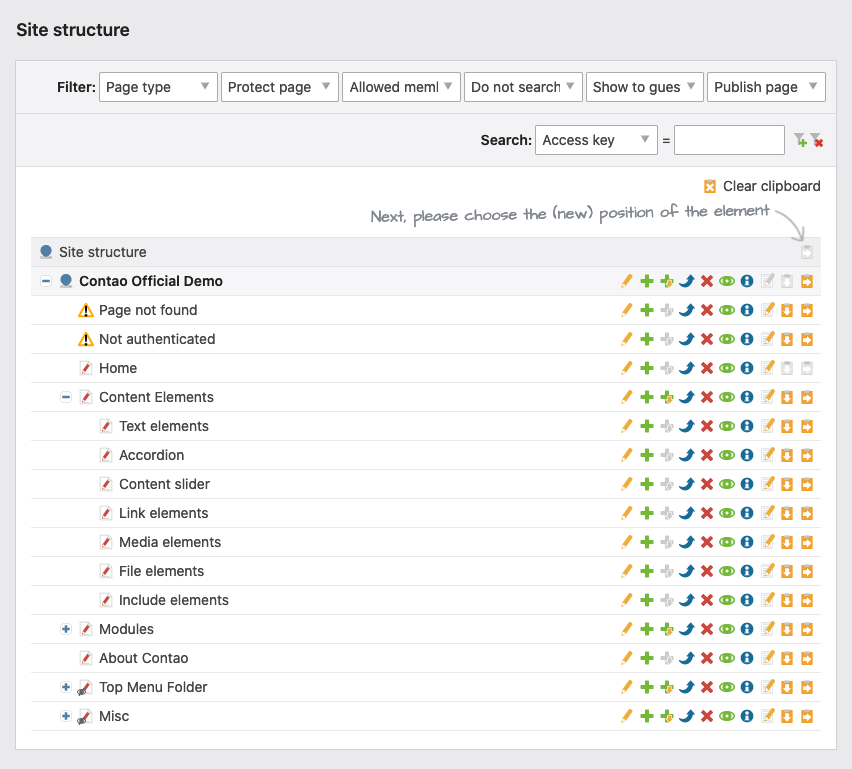The width and height of the screenshot is (852, 769).
Task: Show info for the Misc page
Action: click(747, 716)
